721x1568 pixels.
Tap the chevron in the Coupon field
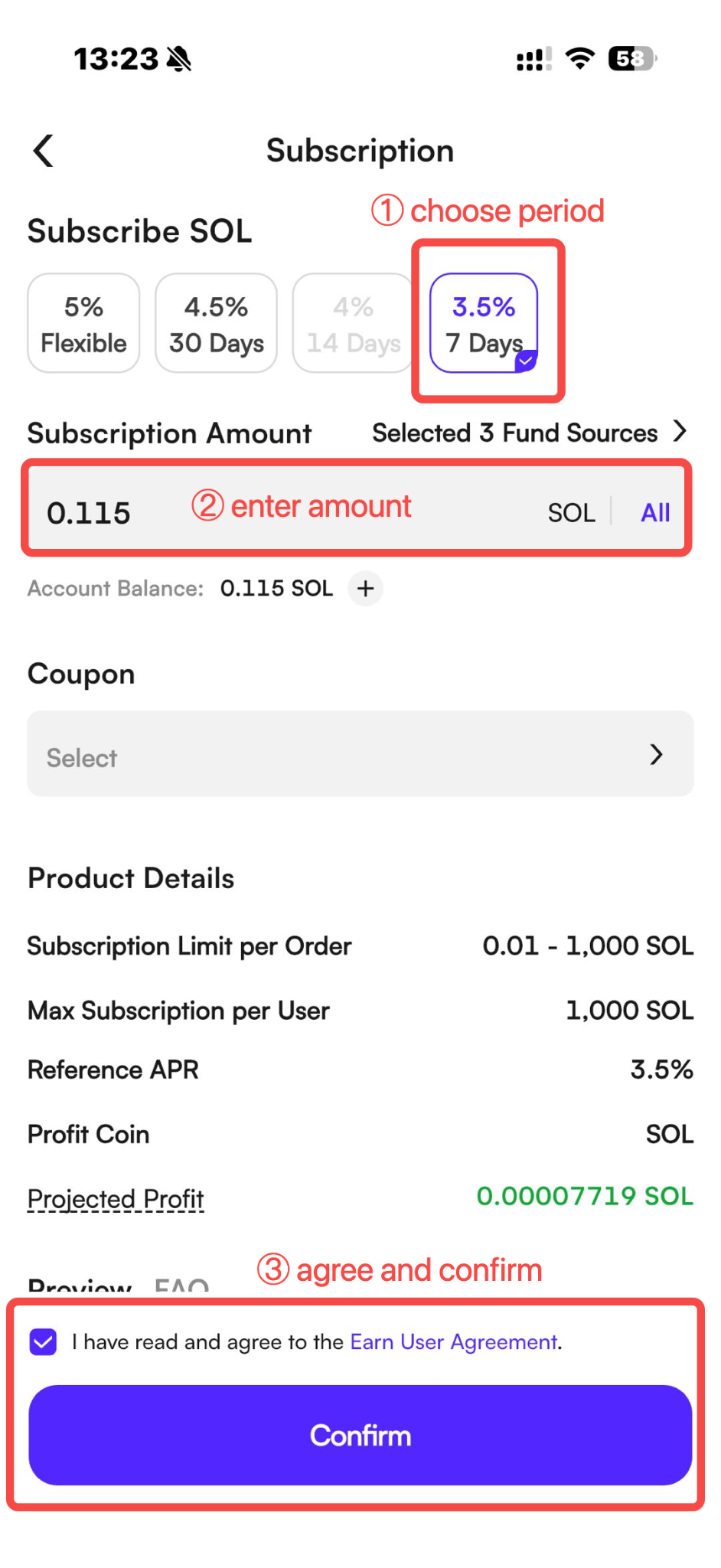click(x=656, y=755)
